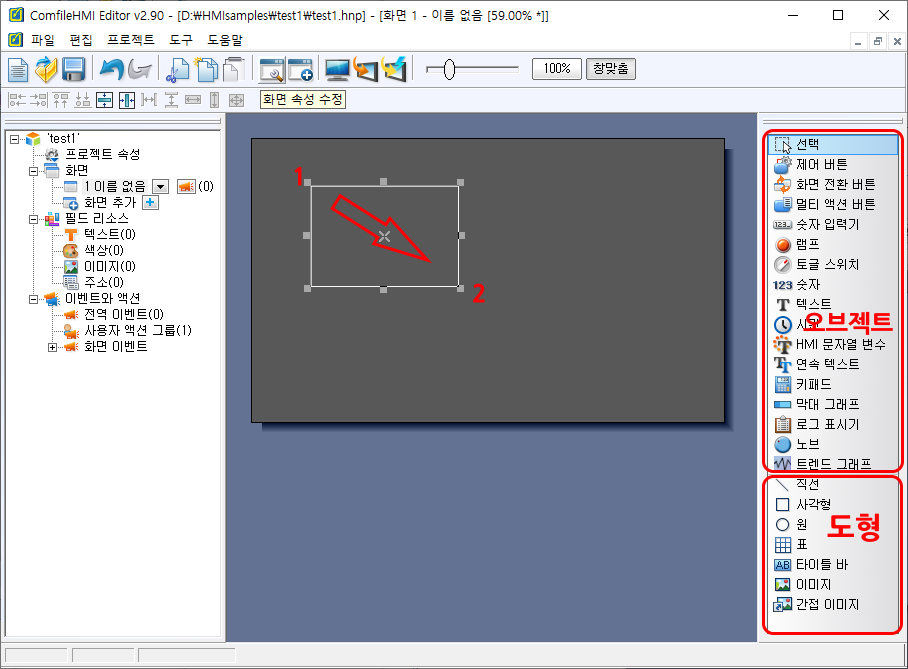Select the 램프 (lamp) object tool
This screenshot has height=669, width=908.
[x=810, y=244]
